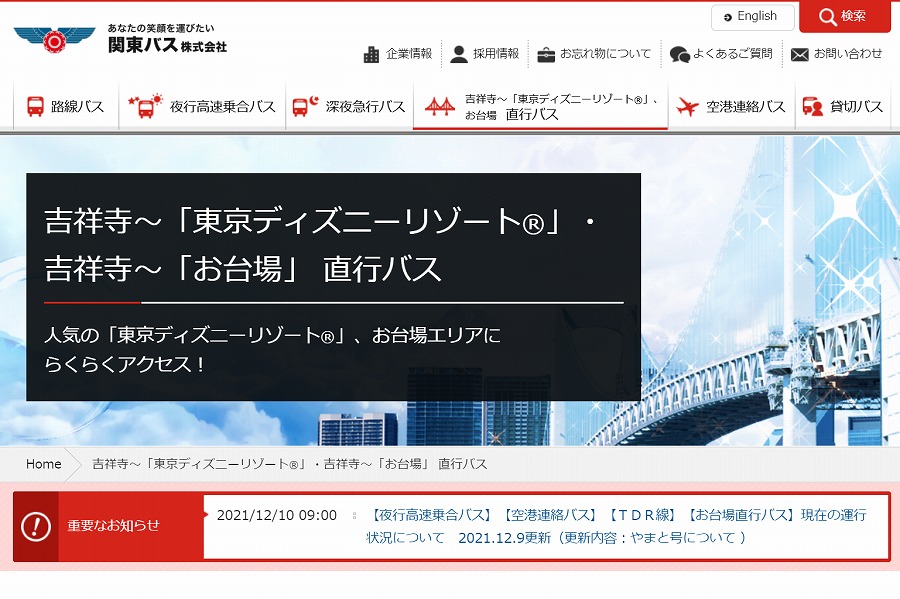This screenshot has height=599, width=900.
Task: Click the briefcase icon for lost items
Action: 546,55
